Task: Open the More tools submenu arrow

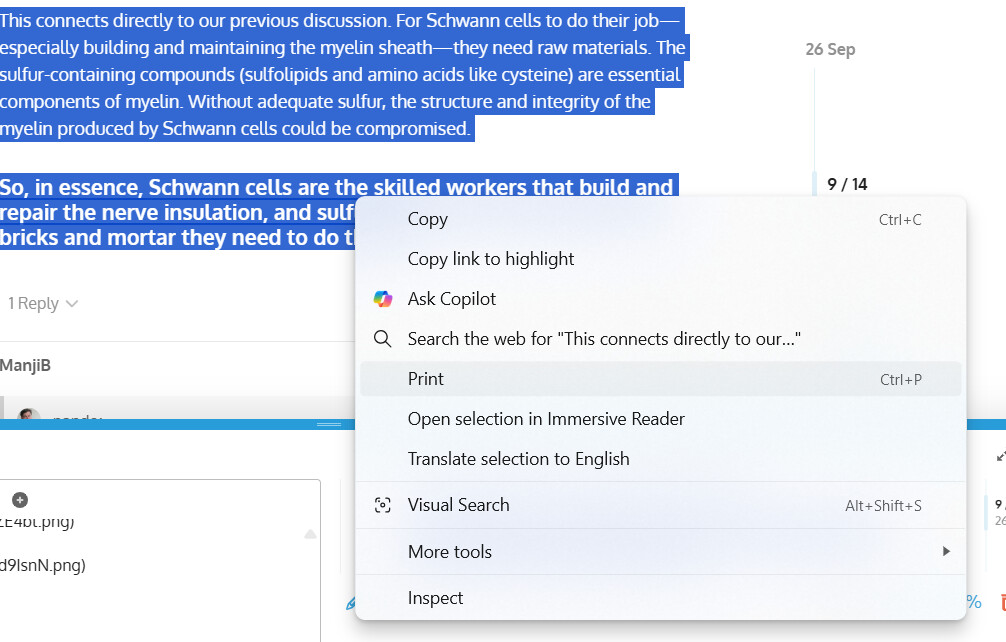Action: 945,551
